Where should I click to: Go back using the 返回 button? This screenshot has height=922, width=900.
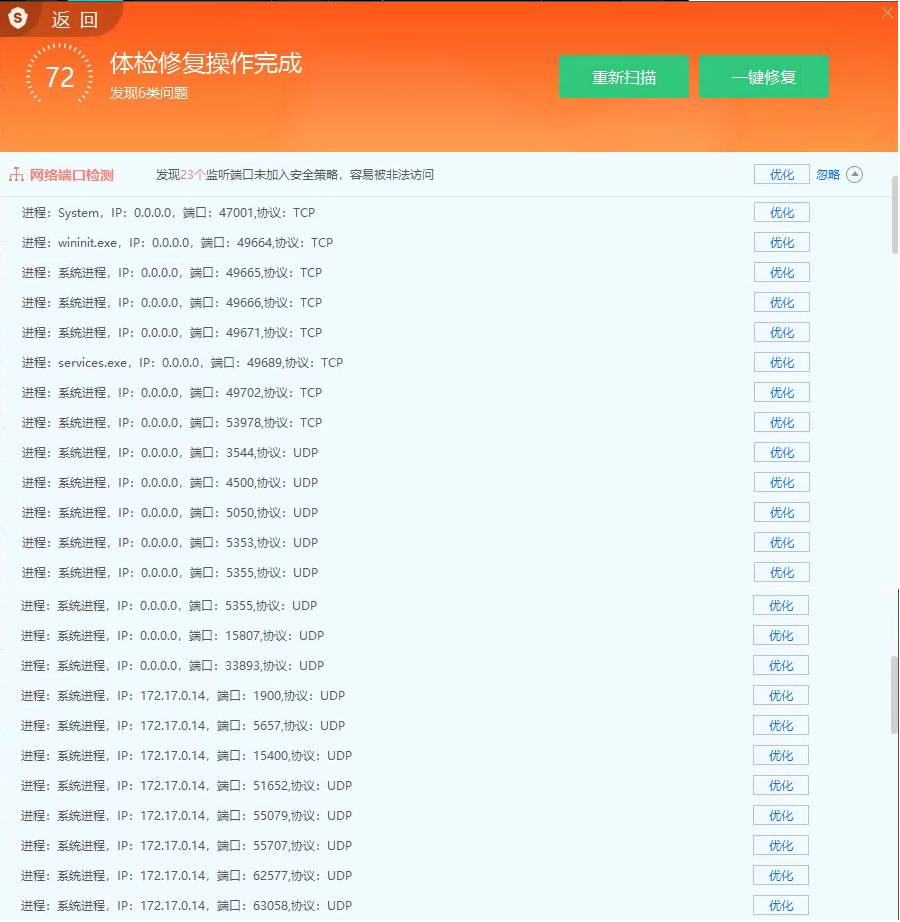coord(75,20)
